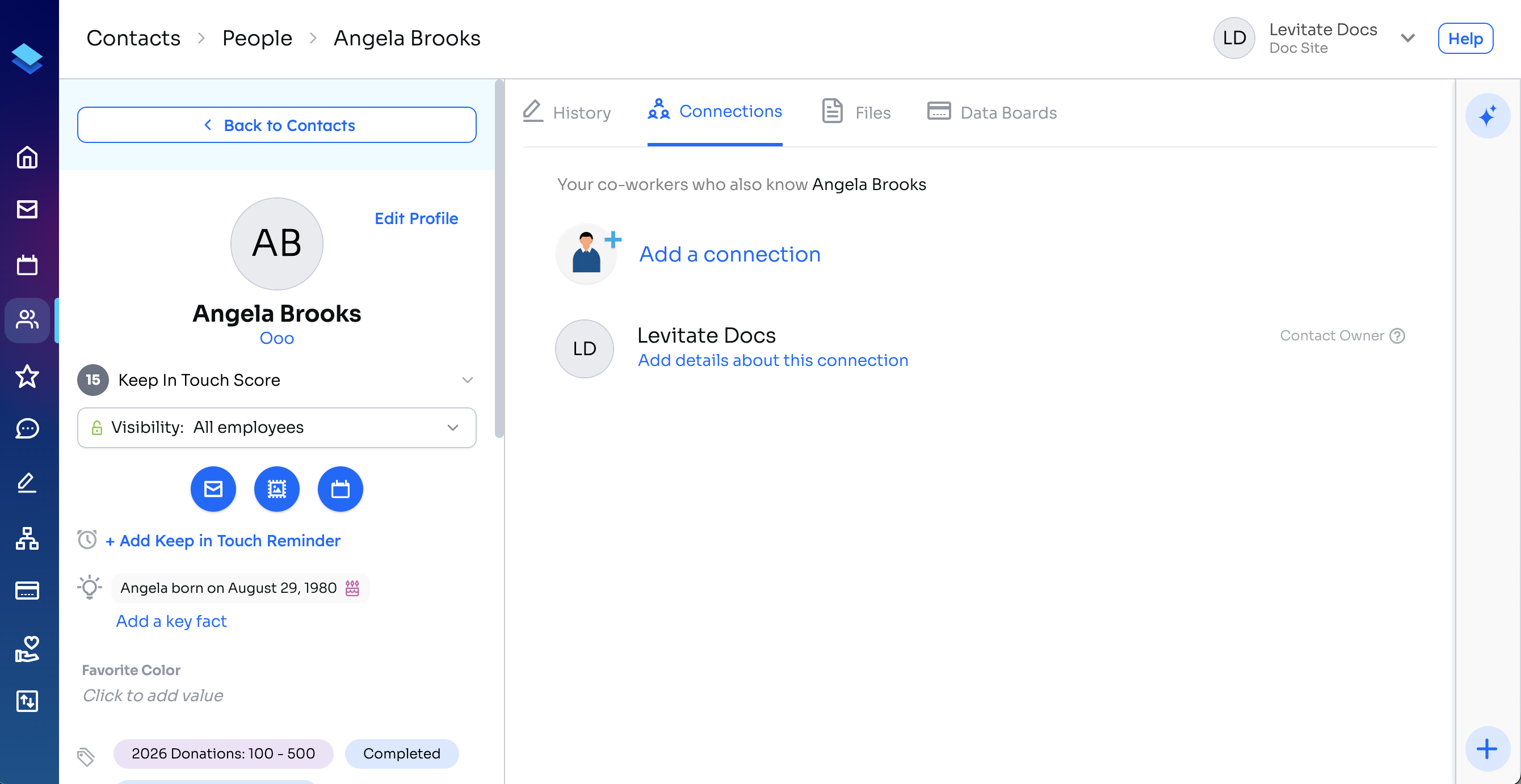
Task: Expand the Keep In Touch Score chevron
Action: point(468,380)
